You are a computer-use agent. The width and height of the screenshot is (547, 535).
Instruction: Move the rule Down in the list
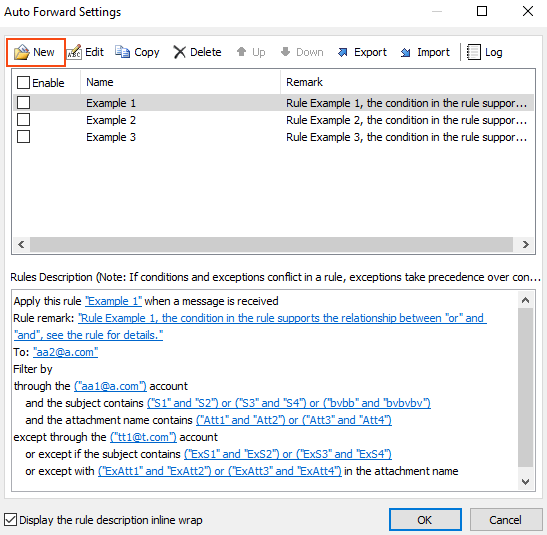[302, 52]
